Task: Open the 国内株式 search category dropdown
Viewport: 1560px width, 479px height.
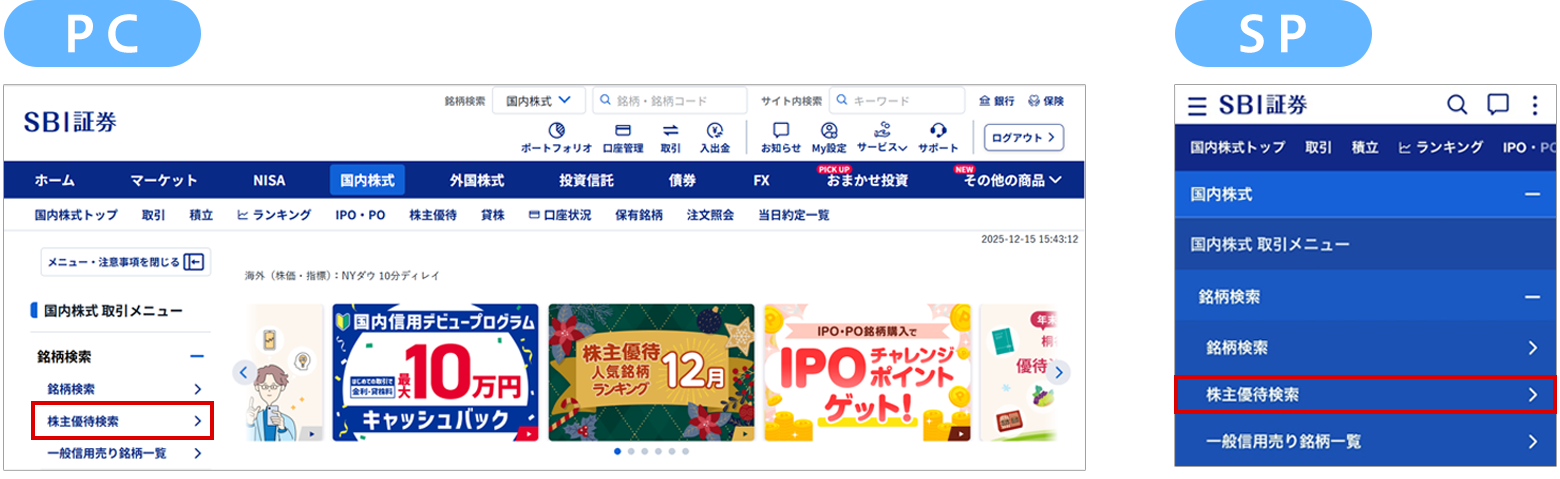Action: 538,100
